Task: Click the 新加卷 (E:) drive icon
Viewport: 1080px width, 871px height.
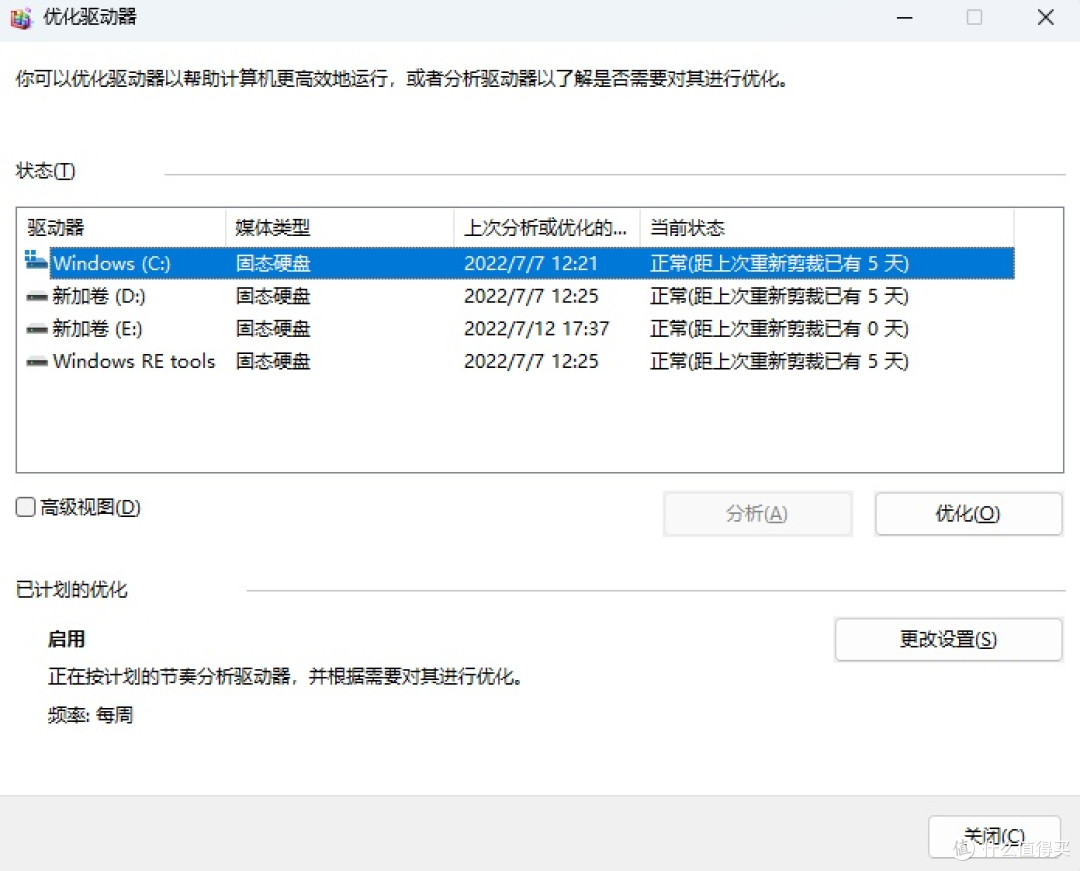Action: coord(37,329)
